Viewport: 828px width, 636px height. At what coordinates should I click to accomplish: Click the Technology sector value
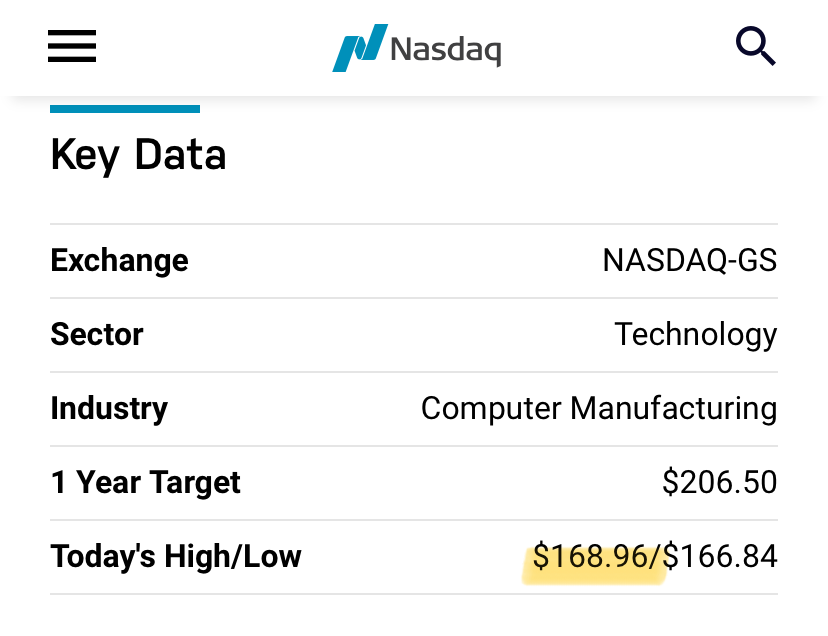pos(695,335)
